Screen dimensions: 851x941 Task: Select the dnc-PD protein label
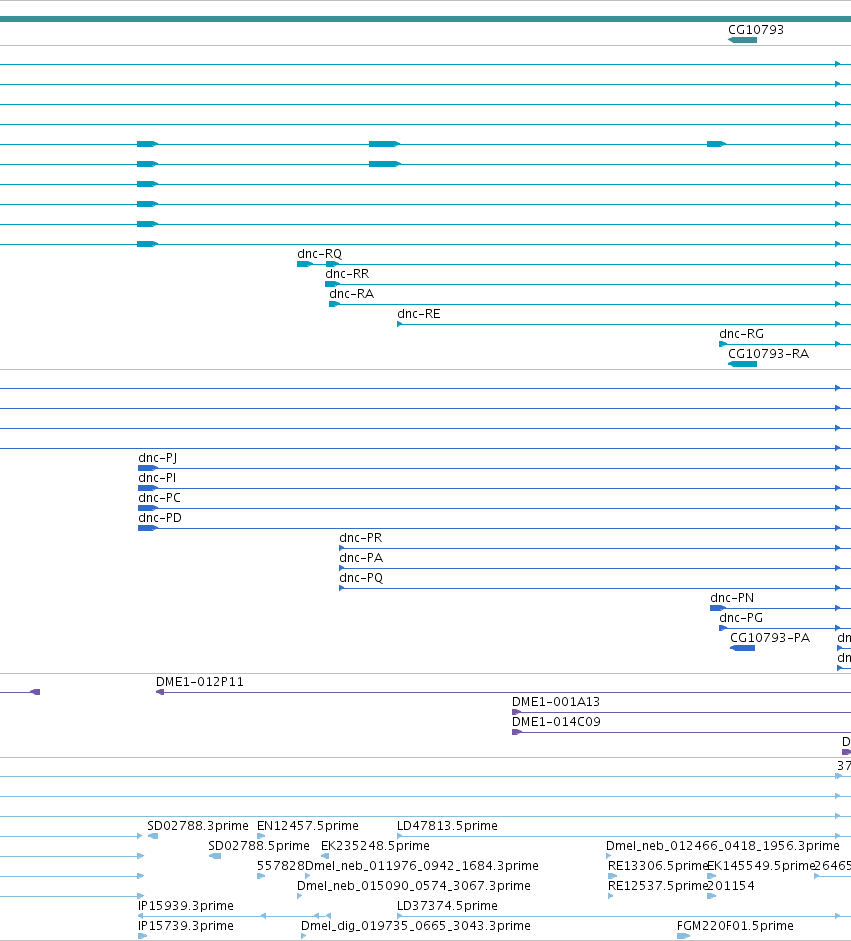tap(160, 518)
